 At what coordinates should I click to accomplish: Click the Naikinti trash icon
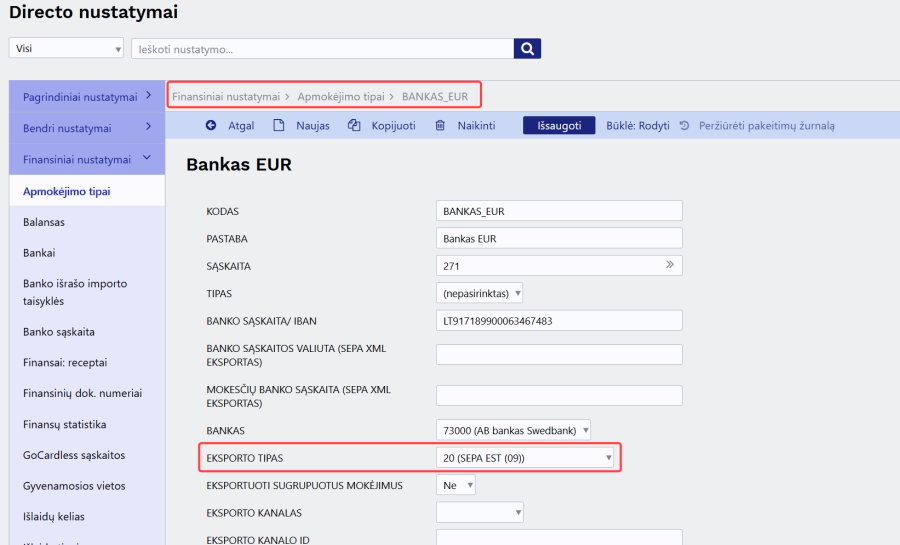(x=440, y=125)
